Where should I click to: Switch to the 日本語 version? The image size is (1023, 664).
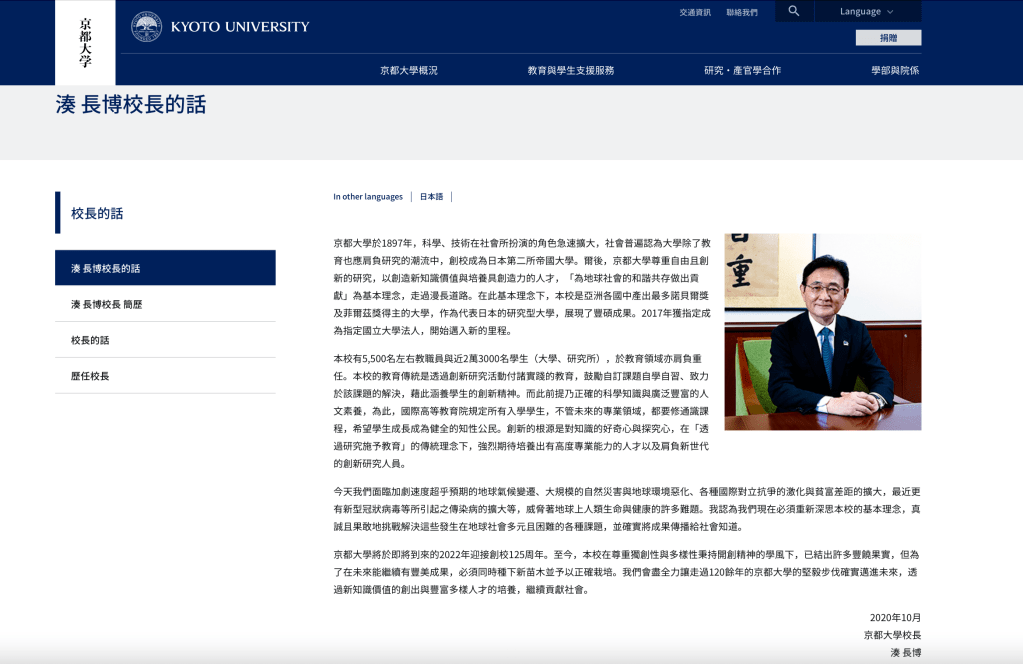pyautogui.click(x=431, y=197)
